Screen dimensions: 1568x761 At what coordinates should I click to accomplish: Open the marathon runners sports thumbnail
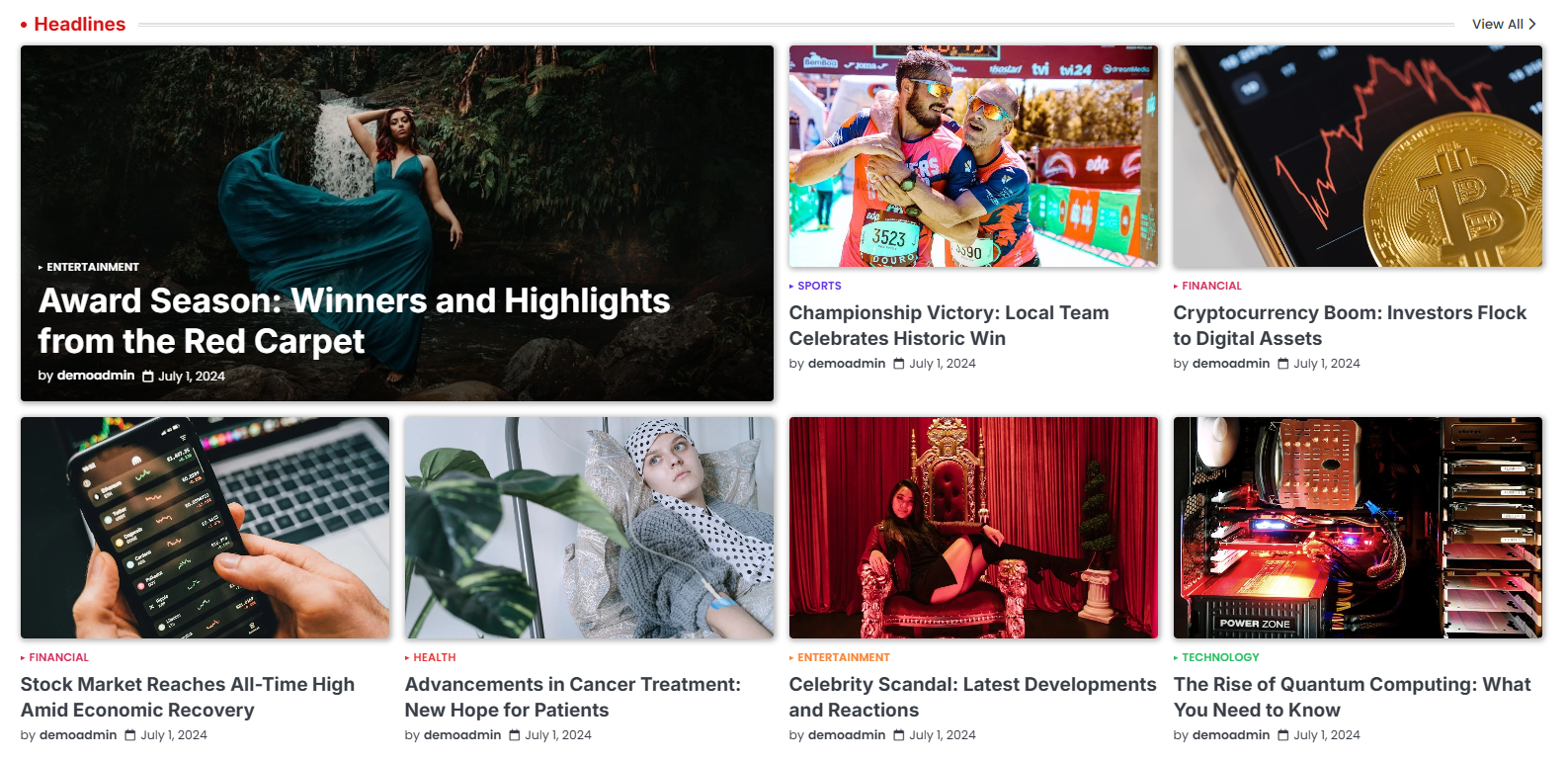[973, 156]
